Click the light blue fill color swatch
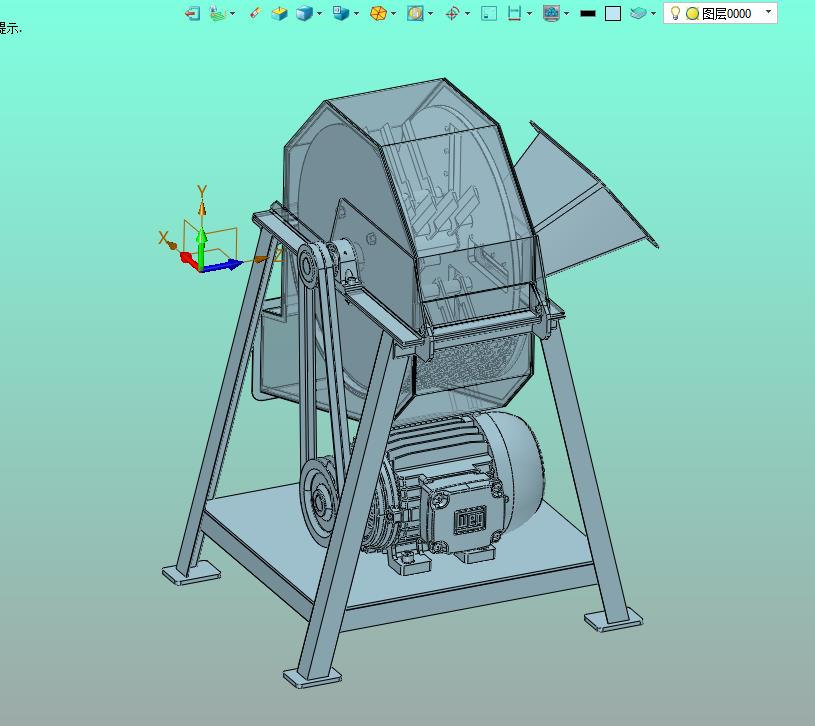The height and width of the screenshot is (726, 815). 613,14
